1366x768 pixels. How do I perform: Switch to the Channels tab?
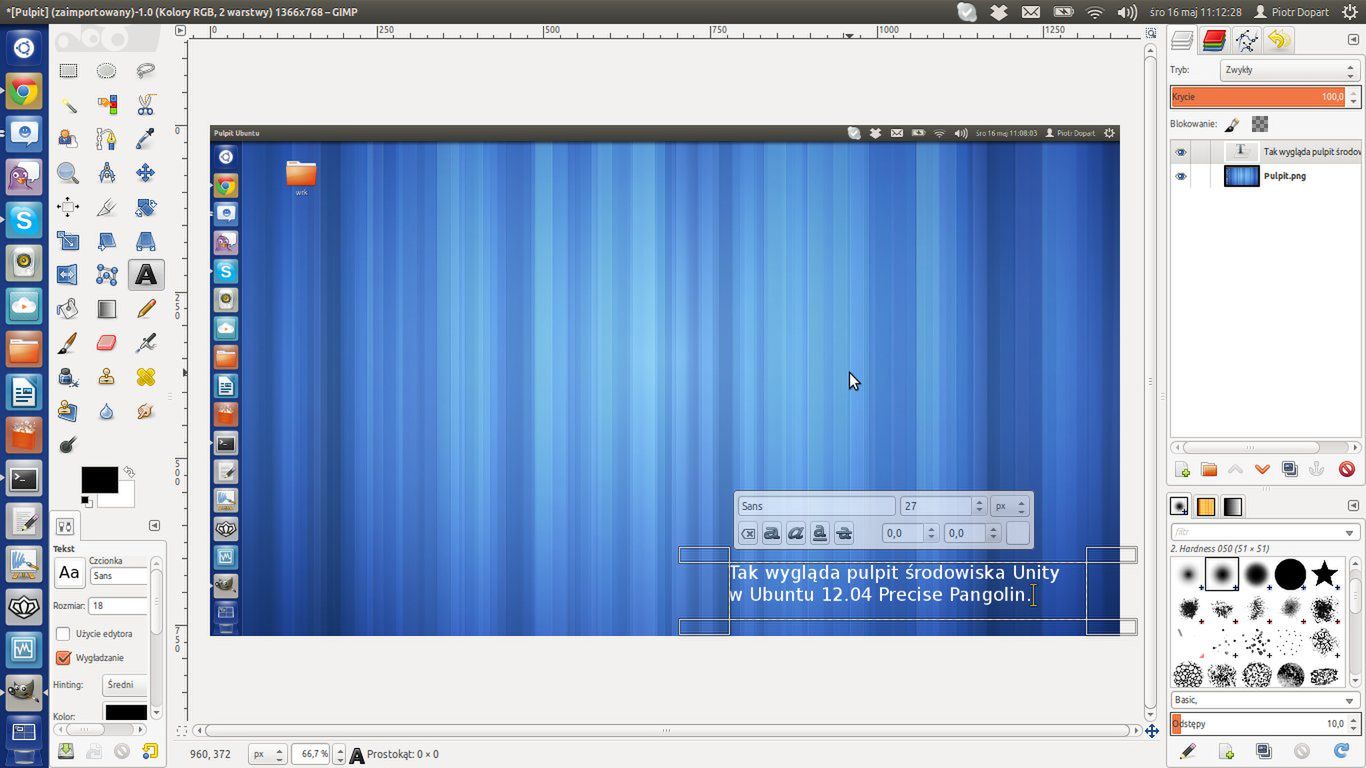(1214, 40)
